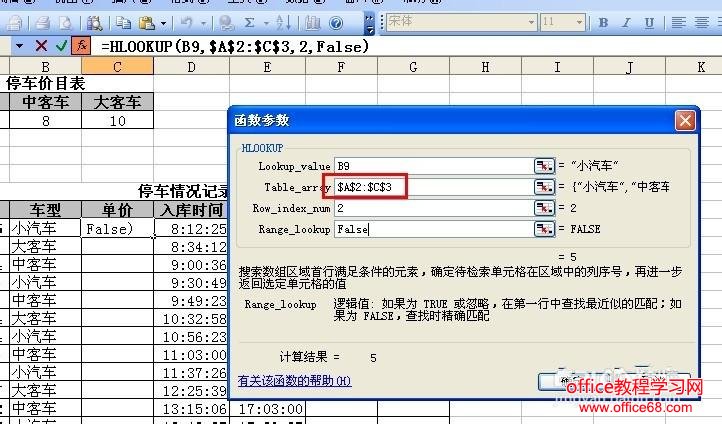722x424 pixels.
Task: Select column J header
Action: pyautogui.click(x=629, y=67)
